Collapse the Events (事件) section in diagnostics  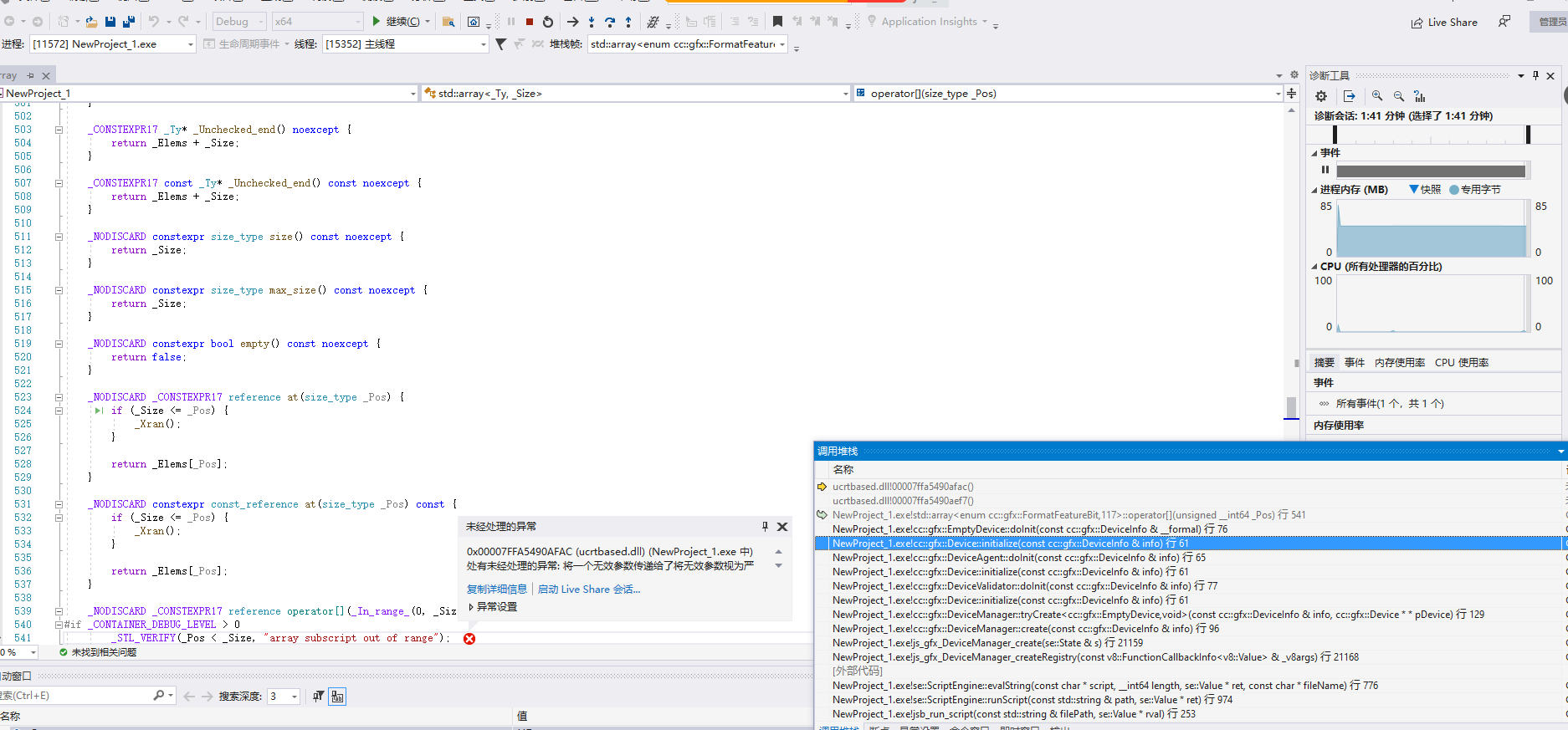point(1314,153)
